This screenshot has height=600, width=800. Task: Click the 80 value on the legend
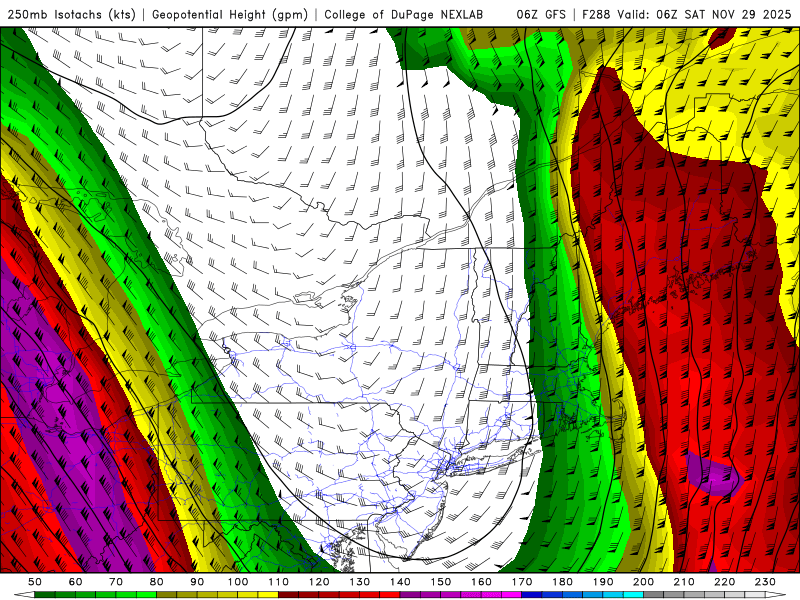pos(157,582)
